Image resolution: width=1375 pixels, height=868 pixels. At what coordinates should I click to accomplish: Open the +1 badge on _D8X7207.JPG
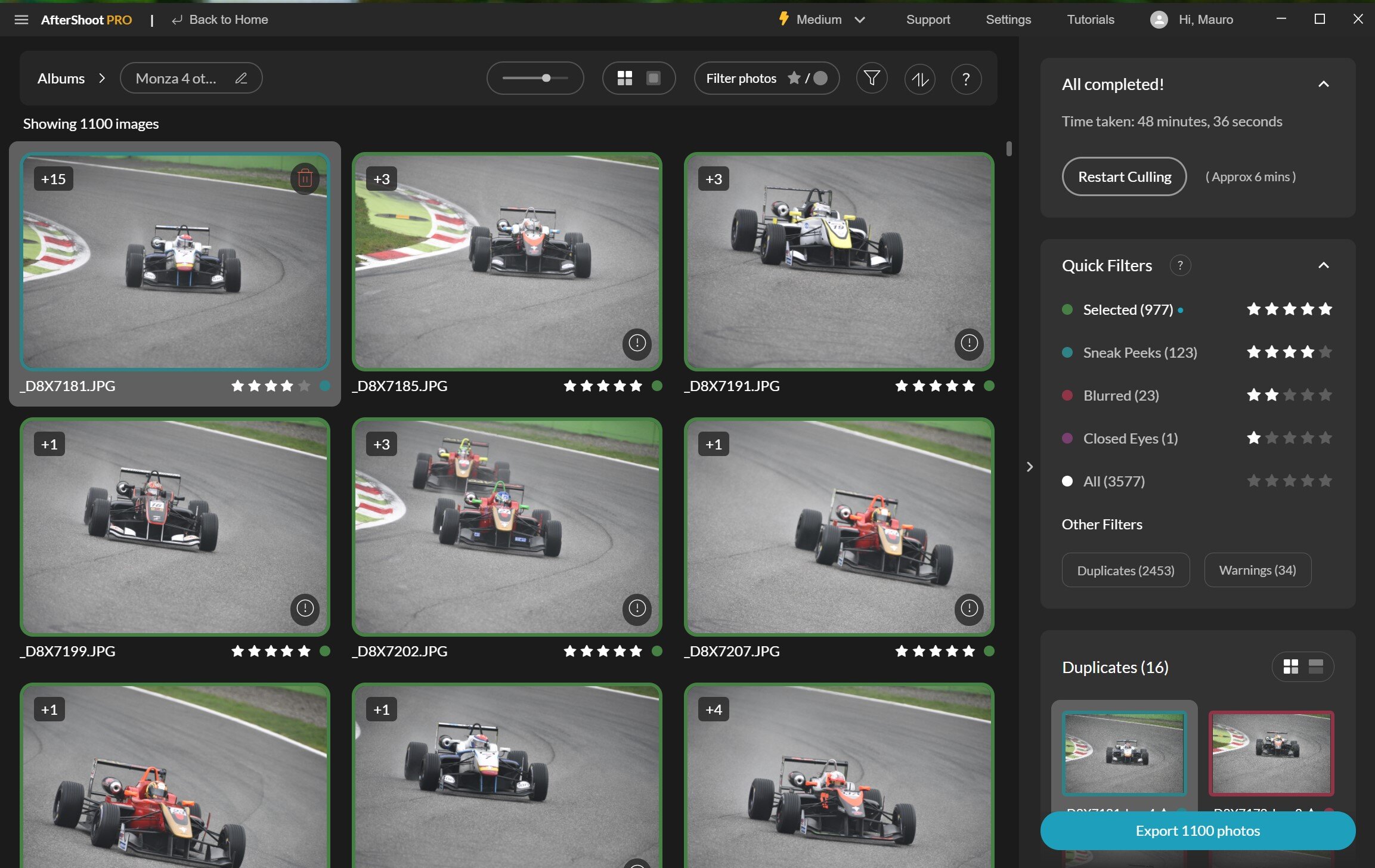[714, 444]
